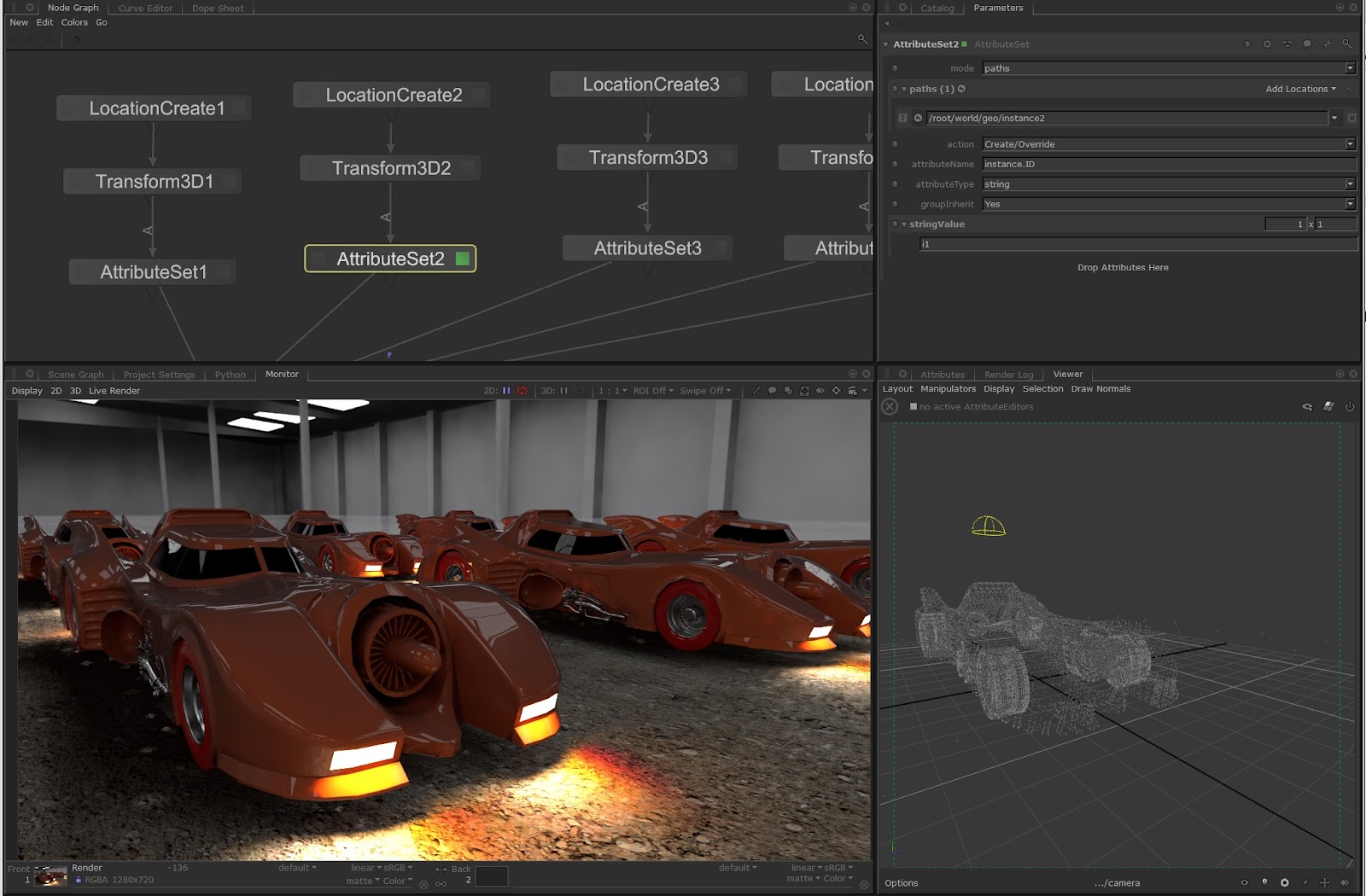Screen dimensions: 1366x896
Task: Switch to the Catalog tab
Action: (937, 9)
